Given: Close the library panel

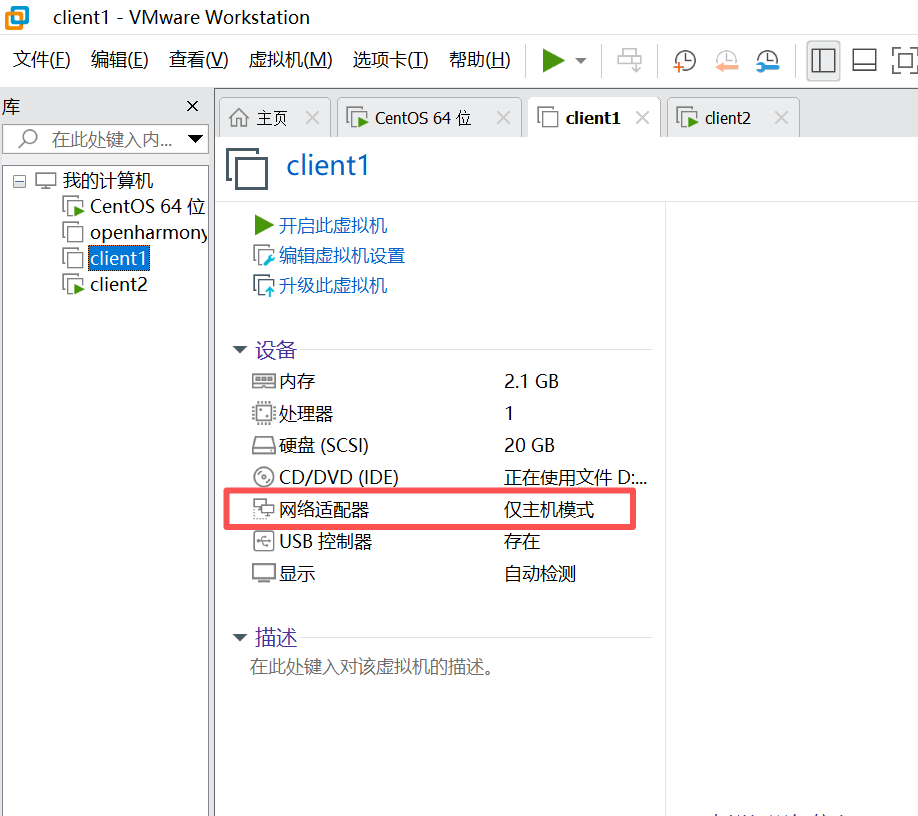Looking at the screenshot, I should (x=192, y=106).
